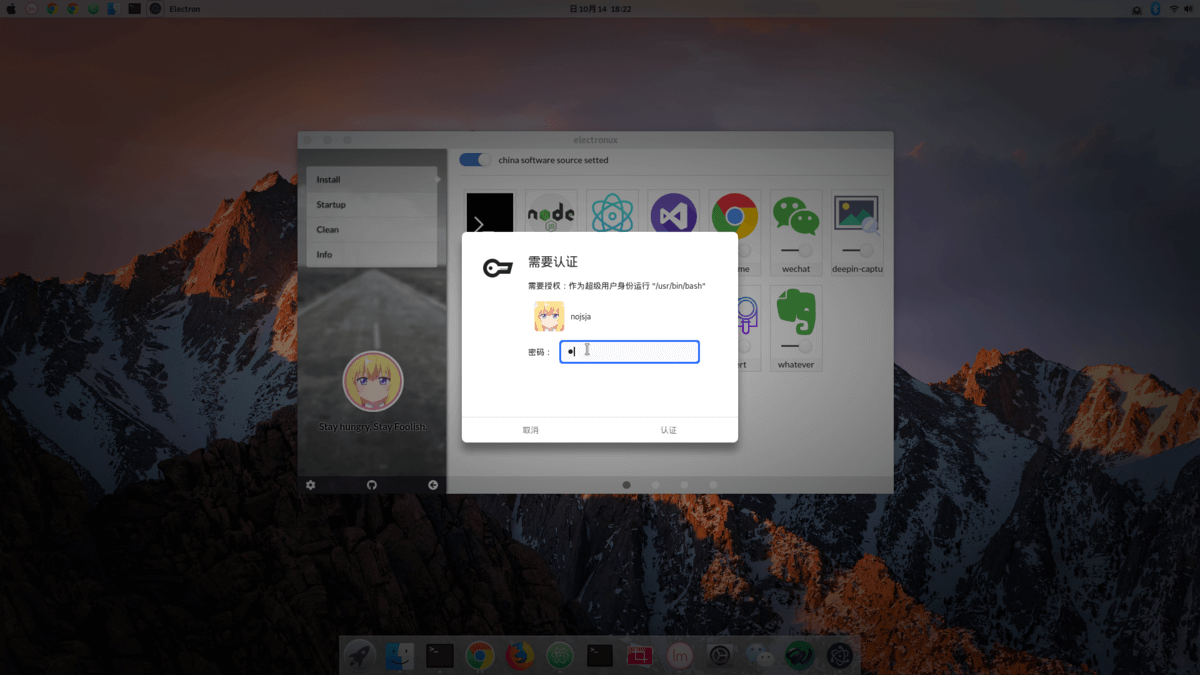Open the Visual Studio Code app icon
The height and width of the screenshot is (675, 1200).
674,213
